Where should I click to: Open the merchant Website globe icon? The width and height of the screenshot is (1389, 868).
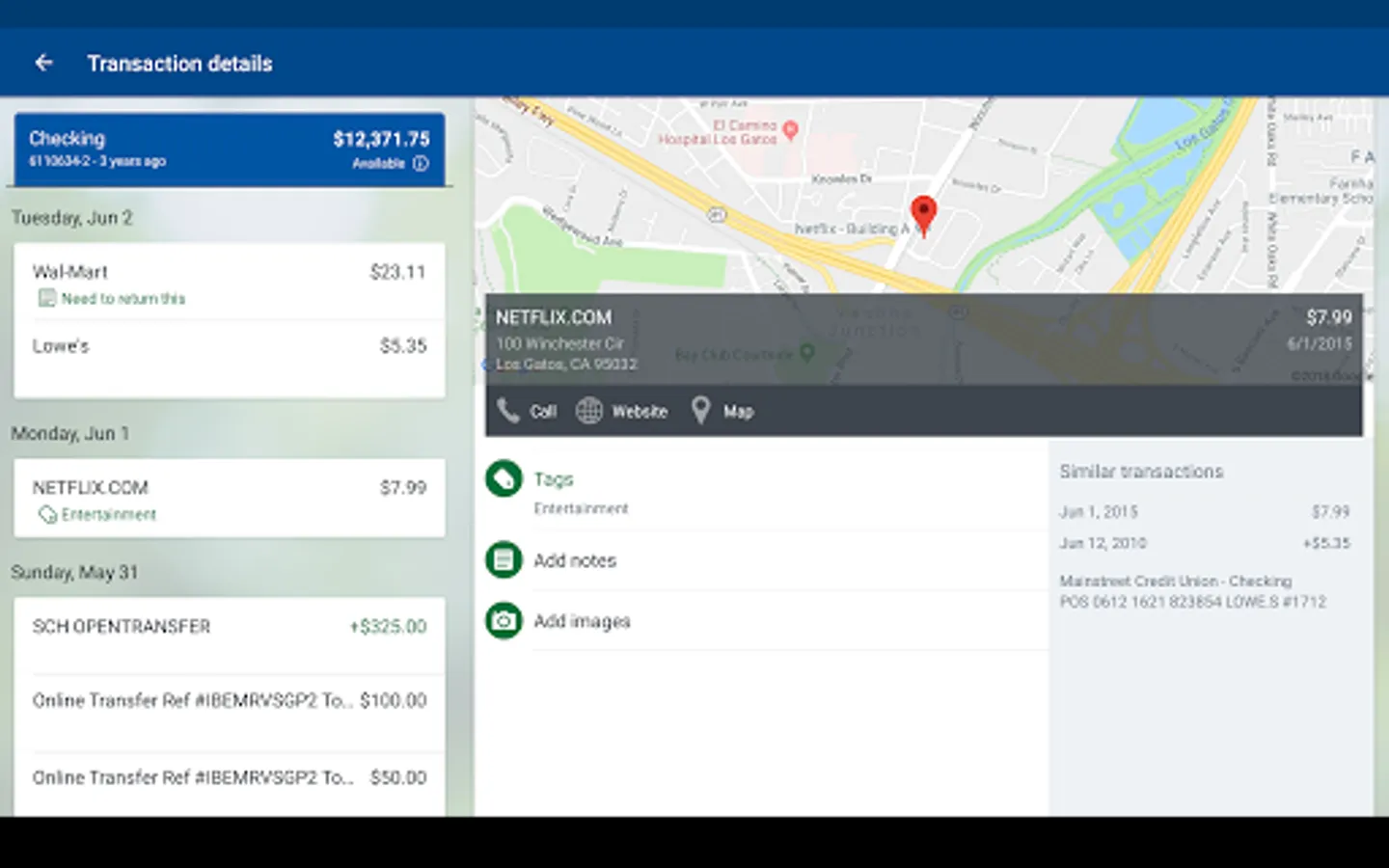tap(588, 411)
